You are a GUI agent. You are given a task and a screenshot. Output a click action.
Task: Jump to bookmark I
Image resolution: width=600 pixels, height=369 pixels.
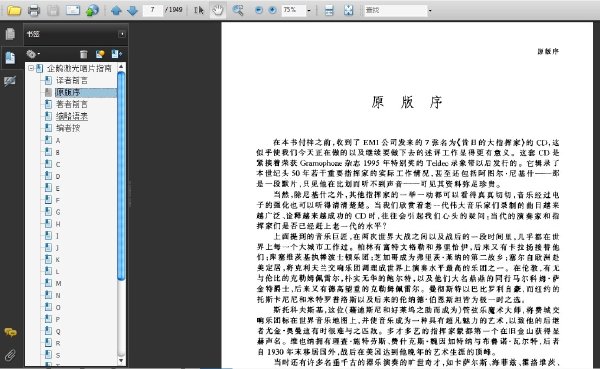tap(57, 236)
